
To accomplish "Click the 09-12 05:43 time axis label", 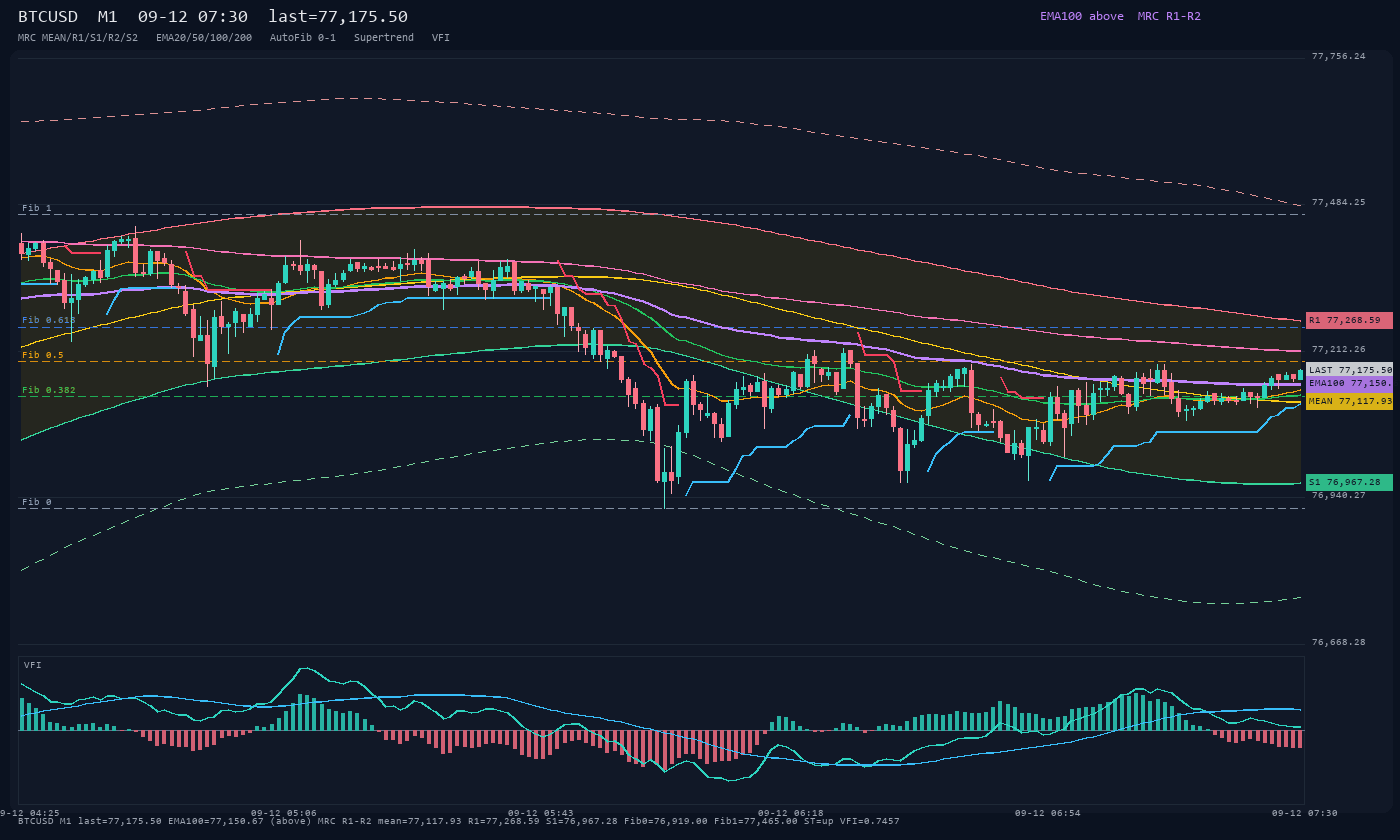I will click(x=541, y=813).
